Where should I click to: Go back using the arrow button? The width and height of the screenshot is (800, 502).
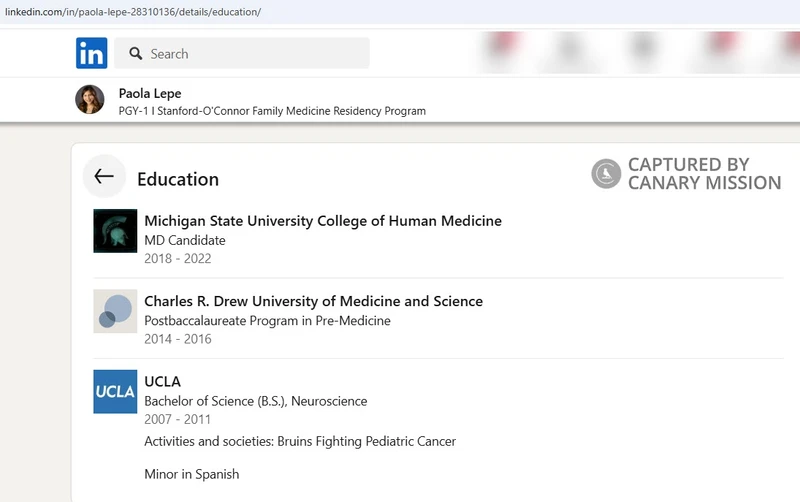104,177
